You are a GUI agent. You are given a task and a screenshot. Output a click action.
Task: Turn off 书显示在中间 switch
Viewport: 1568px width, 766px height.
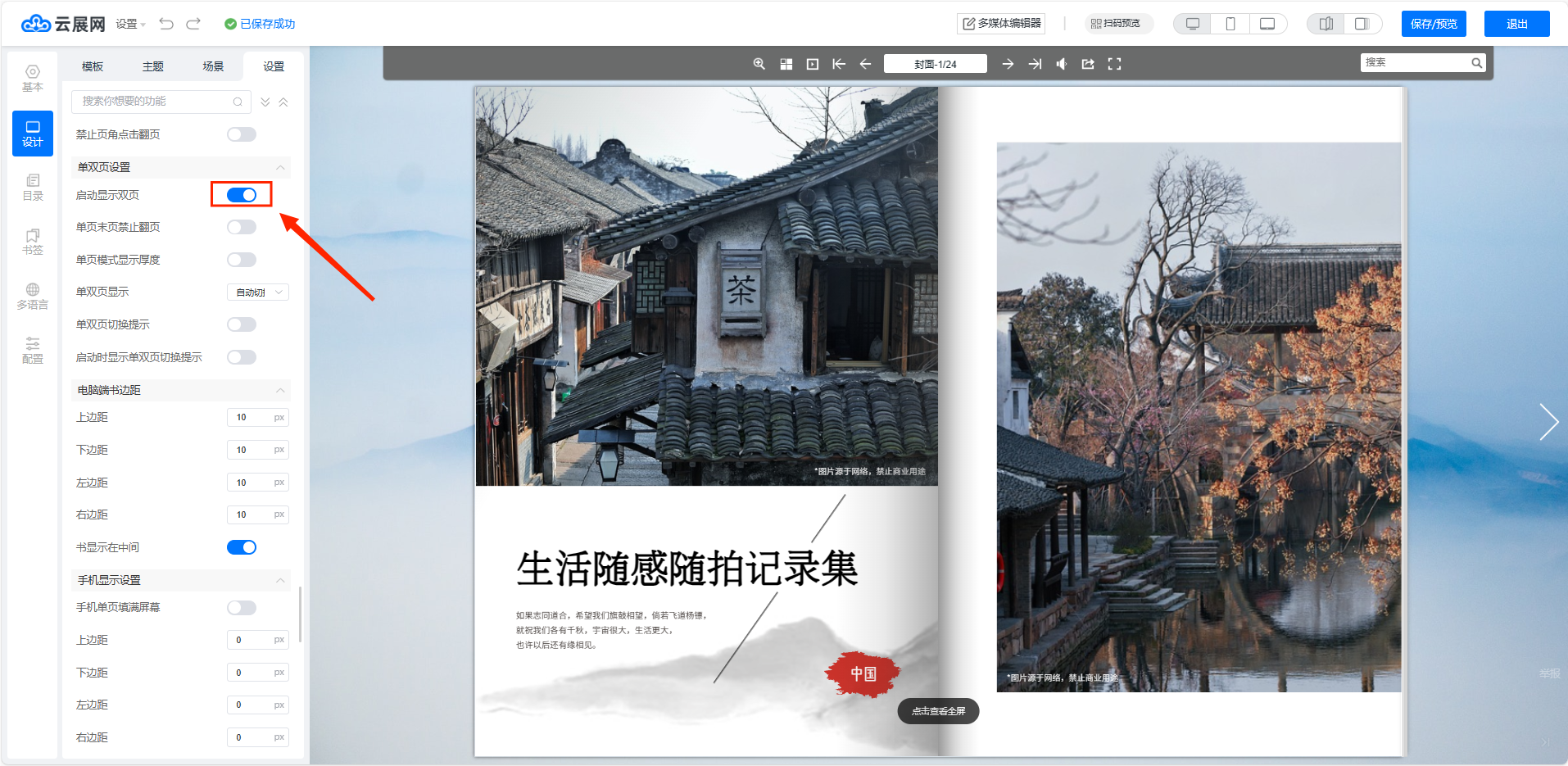(x=242, y=547)
